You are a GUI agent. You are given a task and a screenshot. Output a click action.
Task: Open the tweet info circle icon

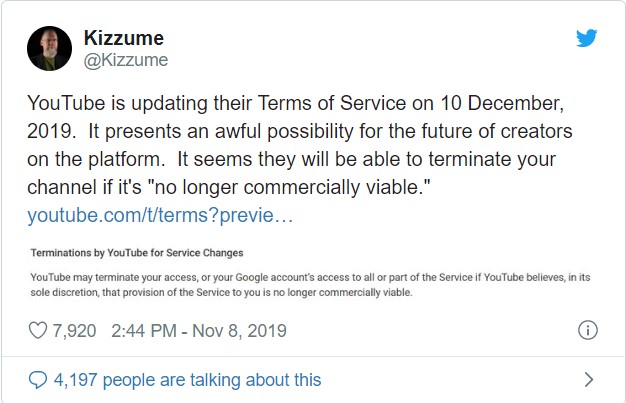[588, 330]
